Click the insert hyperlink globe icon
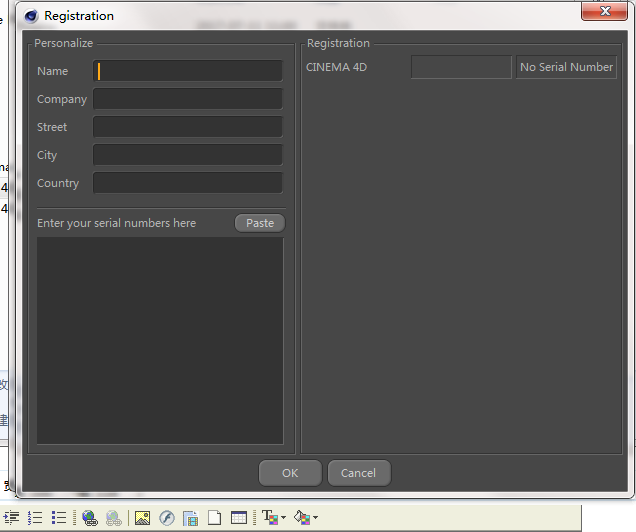 [90, 518]
